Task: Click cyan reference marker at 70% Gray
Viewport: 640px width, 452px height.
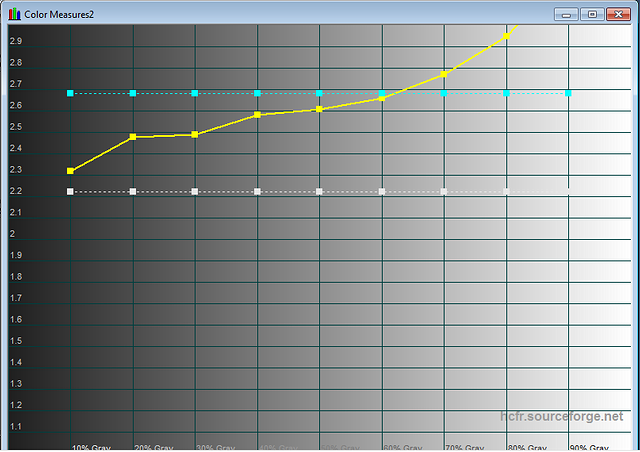Action: tap(444, 93)
